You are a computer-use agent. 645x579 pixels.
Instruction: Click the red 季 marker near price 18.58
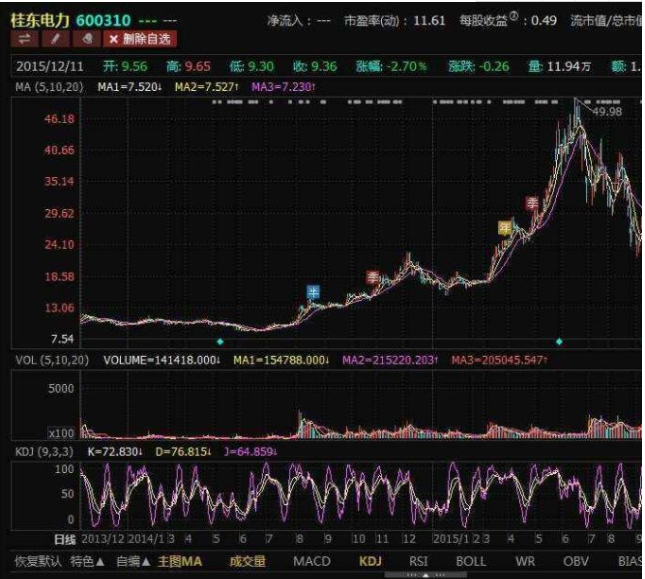pos(373,278)
